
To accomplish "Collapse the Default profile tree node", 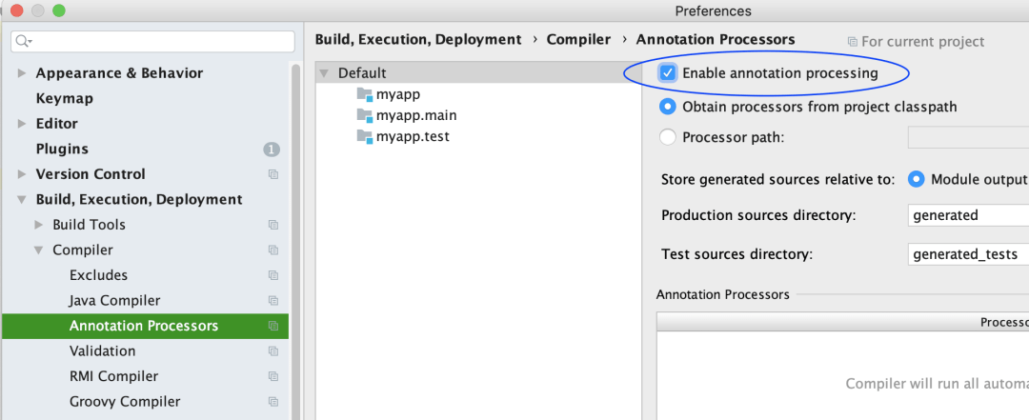I will 324,73.
